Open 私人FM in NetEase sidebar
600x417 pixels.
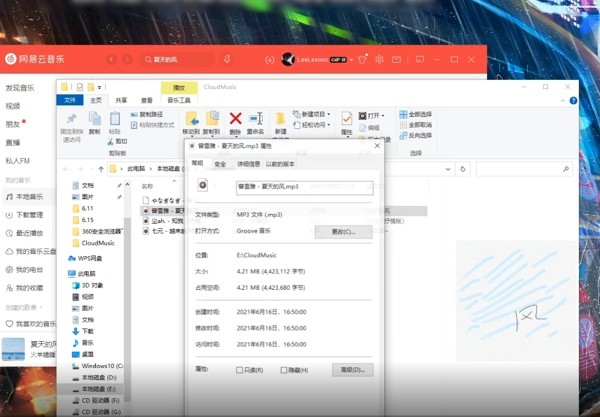[x=18, y=161]
